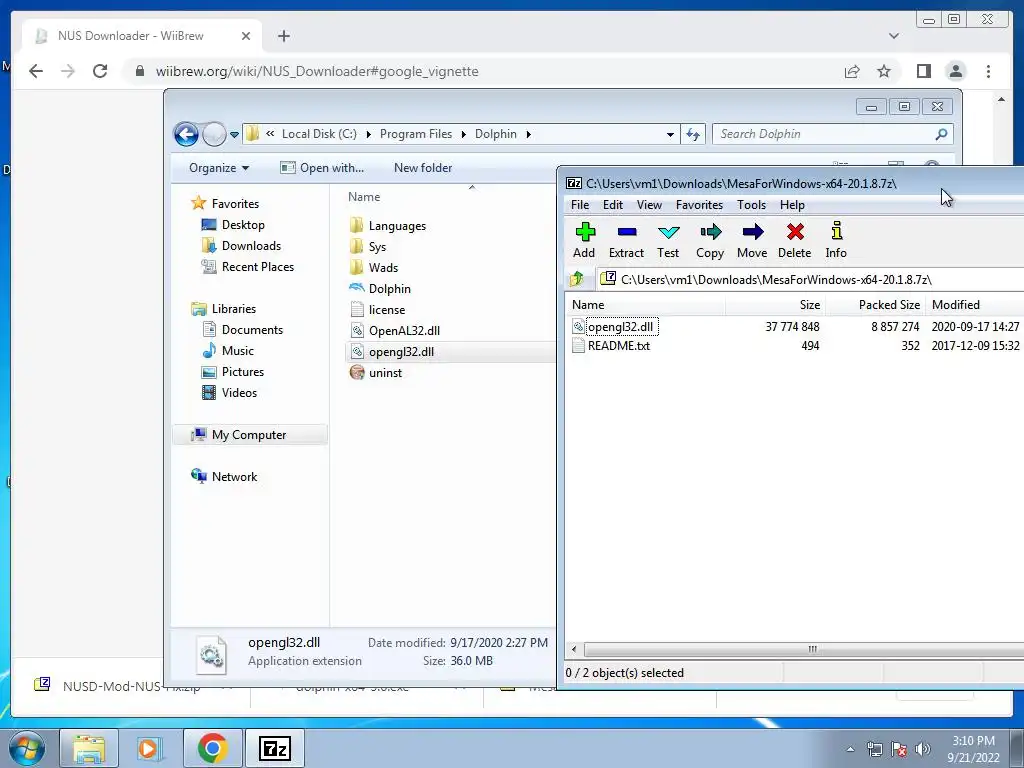Viewport: 1024px width, 768px height.
Task: Select the Languages folder in Dolphin directory
Action: pos(388,226)
